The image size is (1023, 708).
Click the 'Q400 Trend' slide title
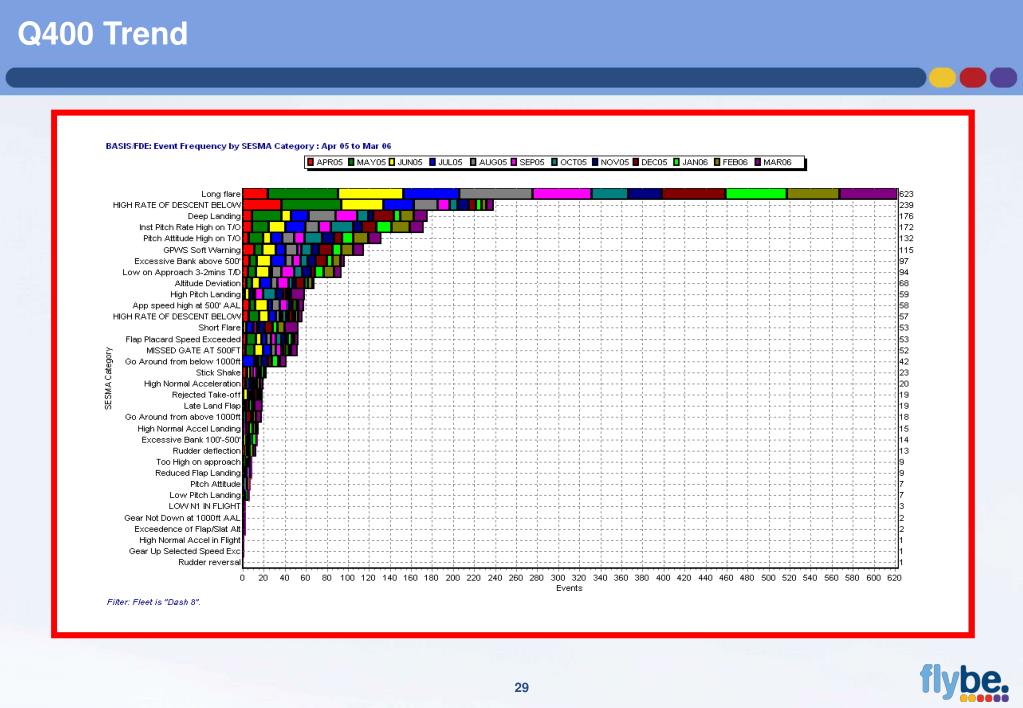(x=102, y=33)
